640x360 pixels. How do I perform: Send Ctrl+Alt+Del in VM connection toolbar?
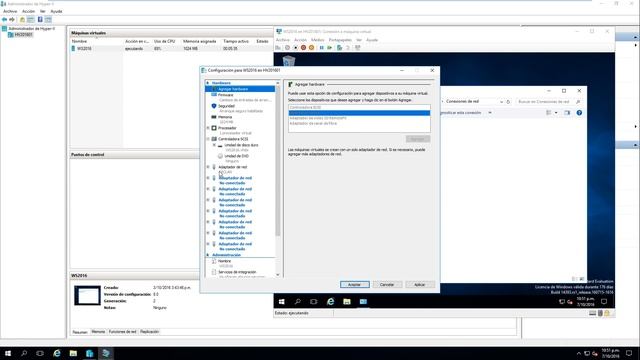278,48
